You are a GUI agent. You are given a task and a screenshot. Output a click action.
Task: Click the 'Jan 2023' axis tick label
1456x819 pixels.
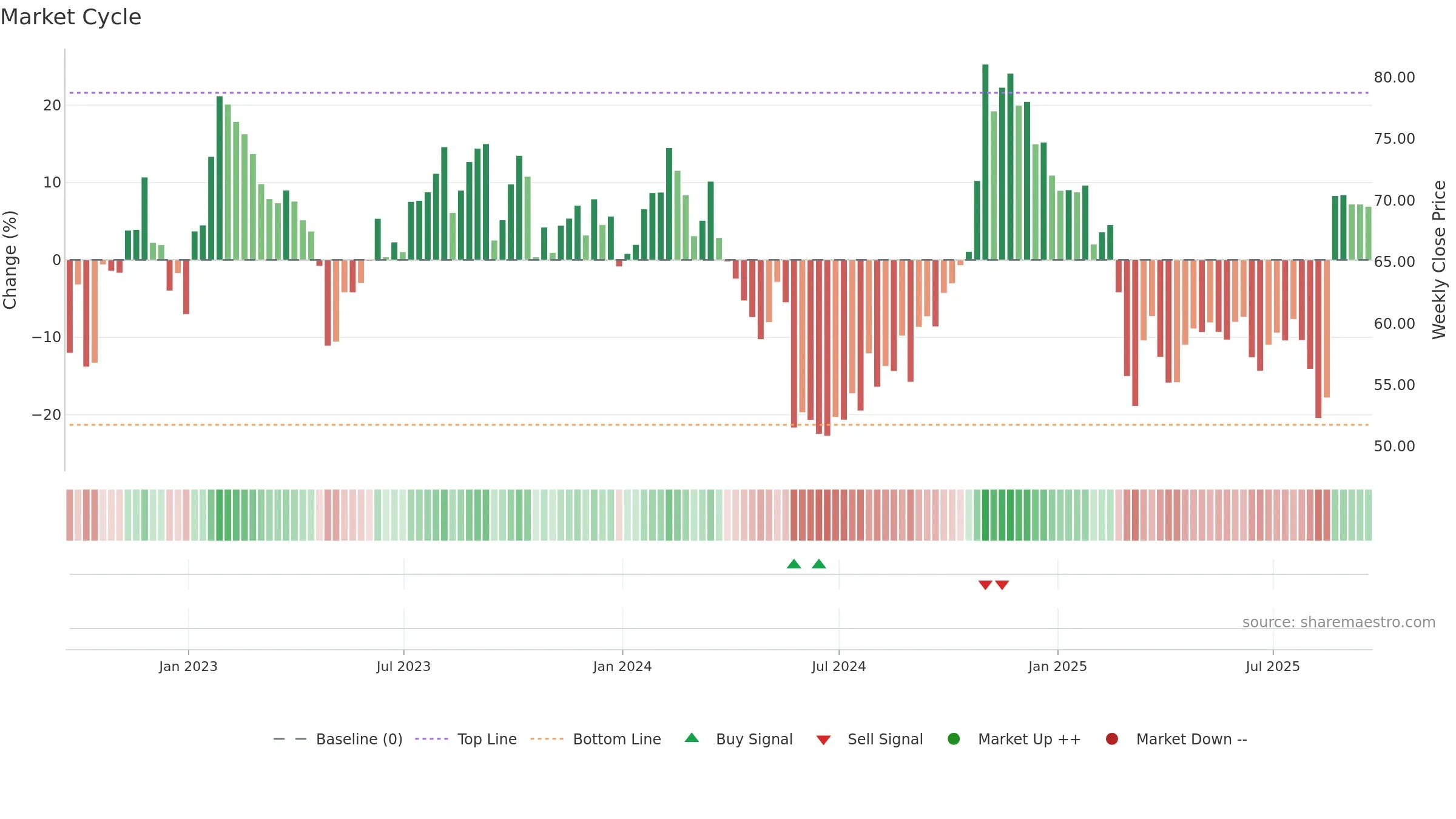pos(188,667)
